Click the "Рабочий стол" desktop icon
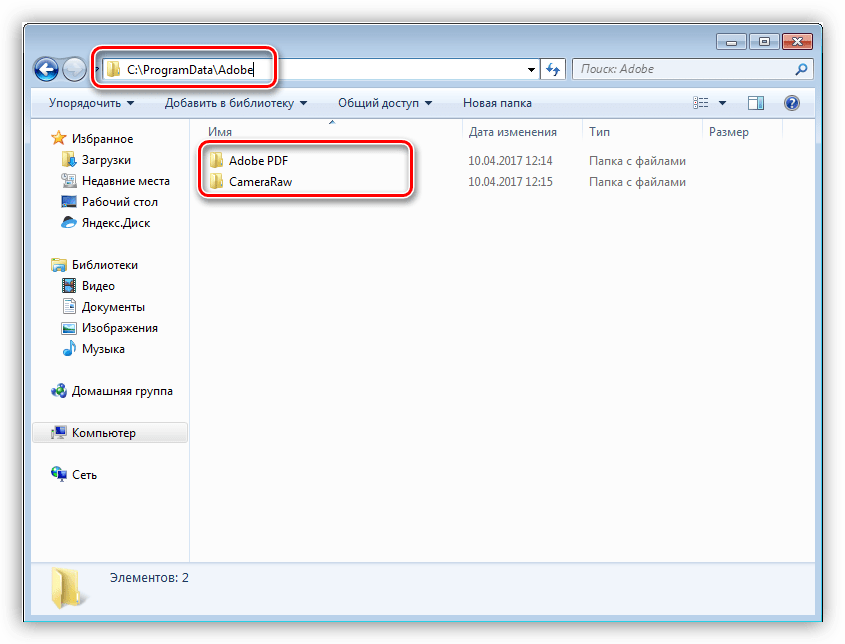The width and height of the screenshot is (845, 644). coord(68,202)
